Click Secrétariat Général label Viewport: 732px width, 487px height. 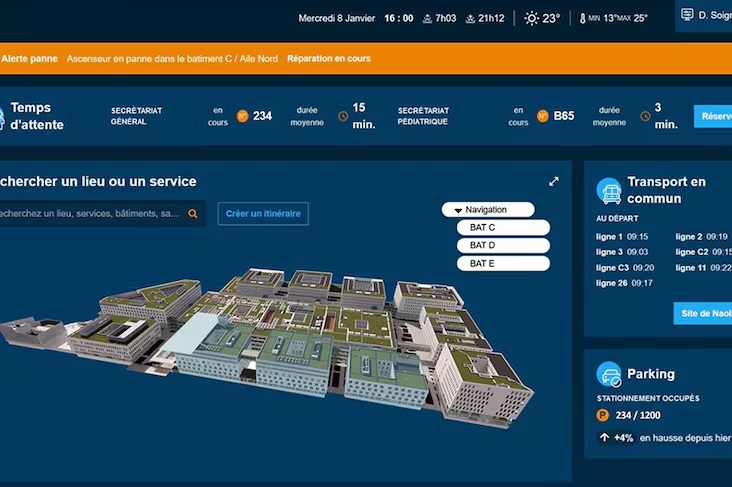click(x=136, y=116)
